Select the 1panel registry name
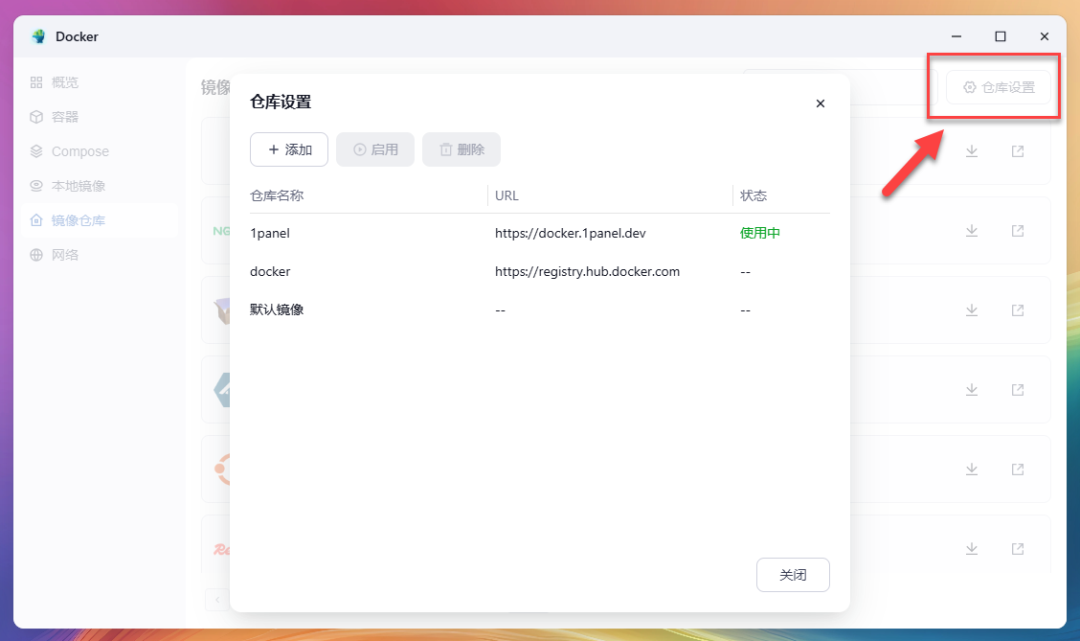The image size is (1080, 641). click(269, 233)
